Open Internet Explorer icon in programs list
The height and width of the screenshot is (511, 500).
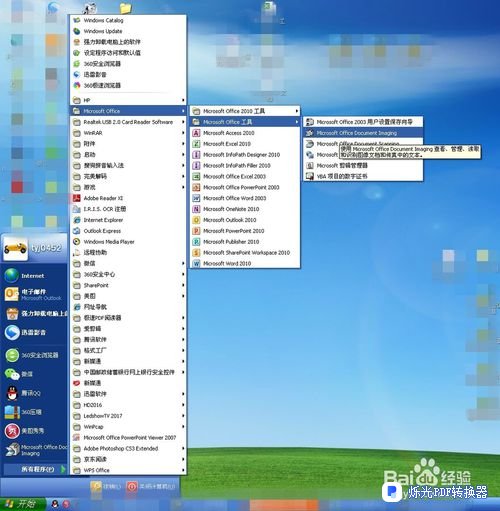77,220
